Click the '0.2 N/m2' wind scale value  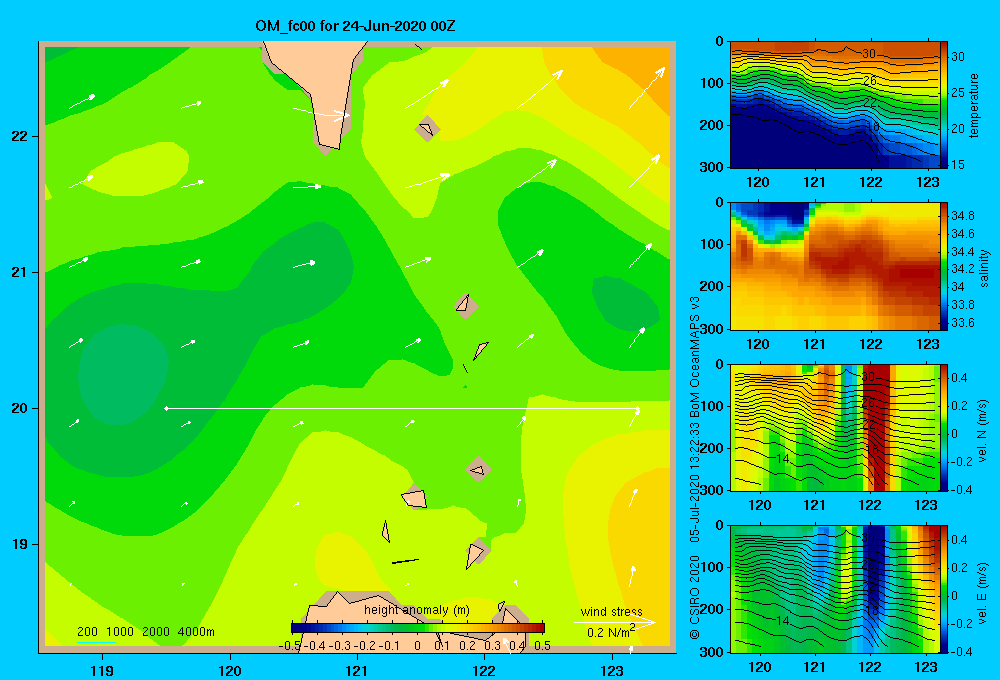coord(610,632)
